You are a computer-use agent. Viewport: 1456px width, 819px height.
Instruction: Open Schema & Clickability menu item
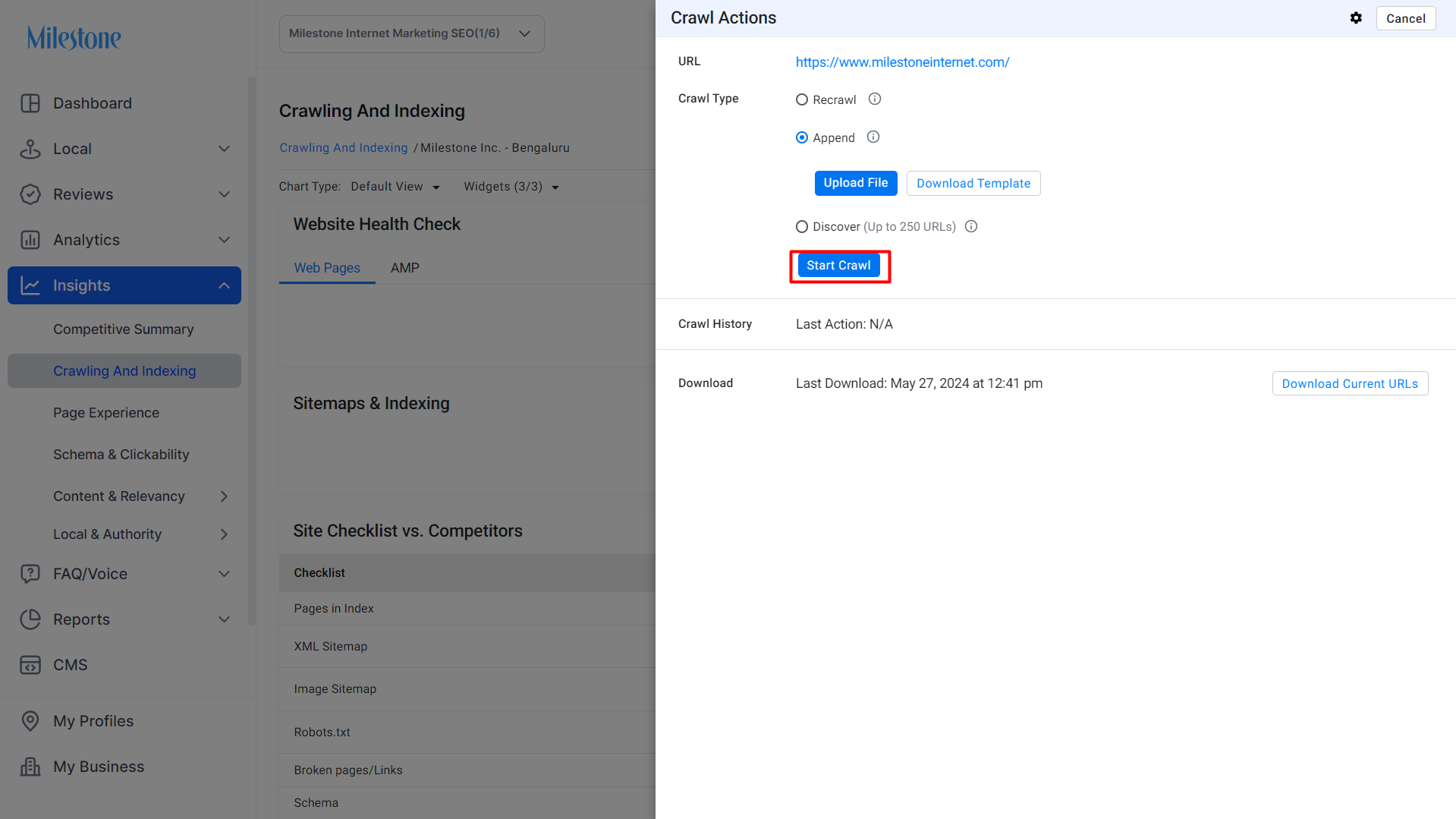point(121,455)
